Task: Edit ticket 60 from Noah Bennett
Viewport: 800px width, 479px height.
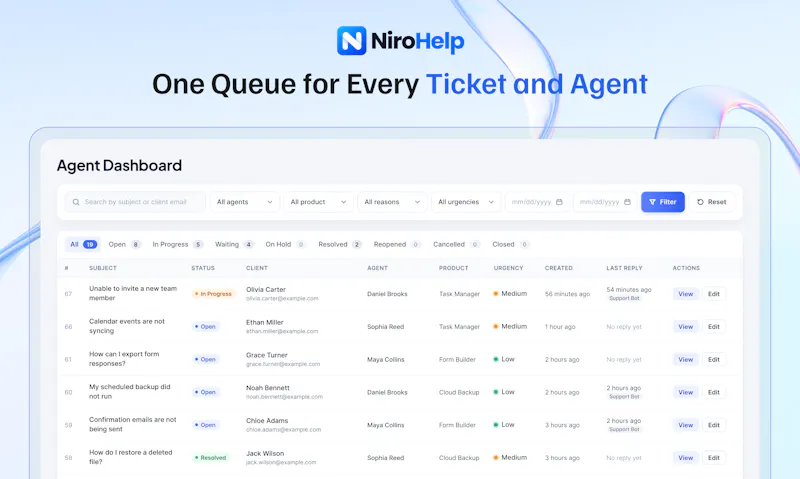Action: click(x=714, y=392)
